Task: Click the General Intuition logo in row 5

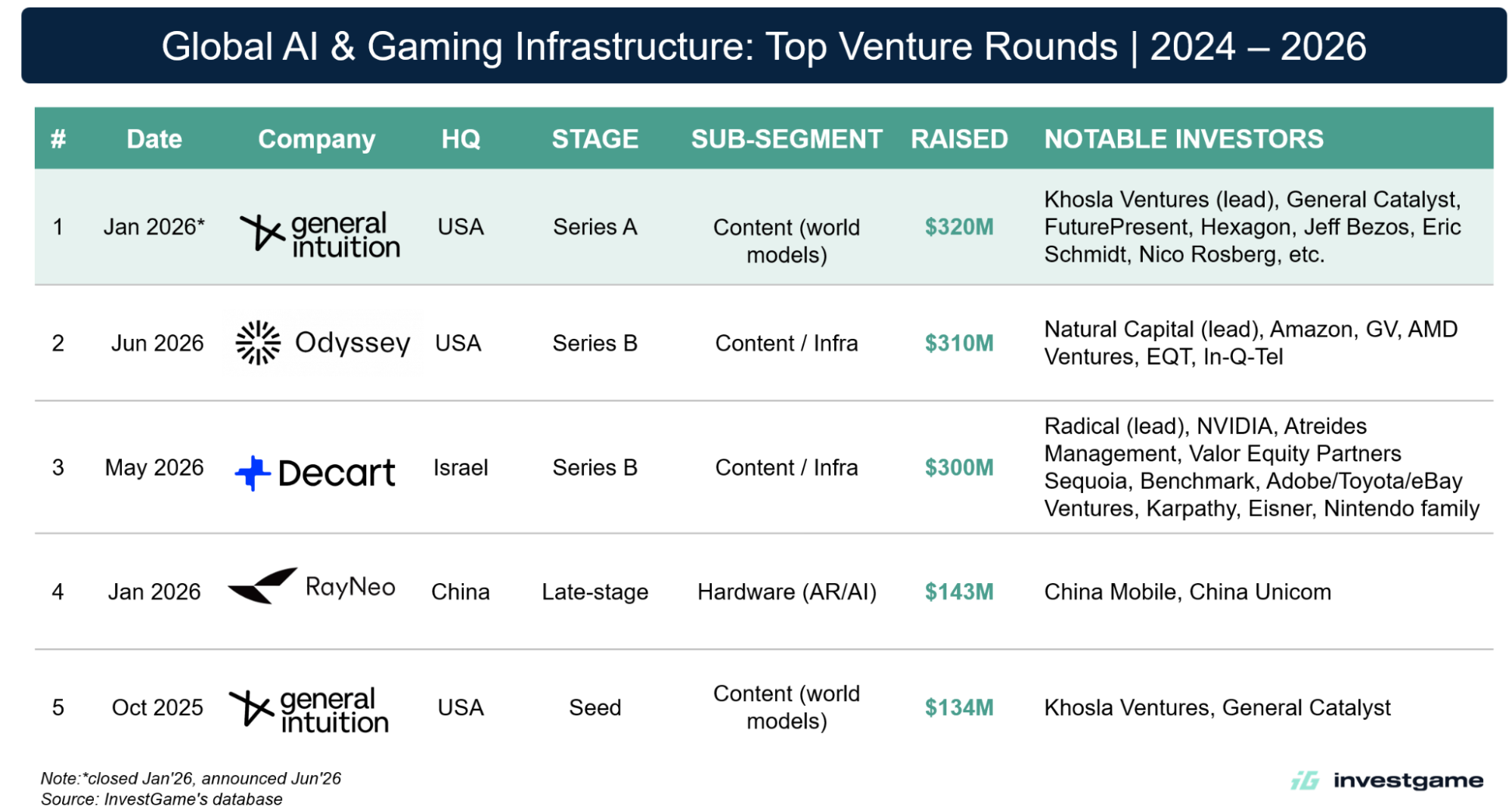Action: click(309, 709)
